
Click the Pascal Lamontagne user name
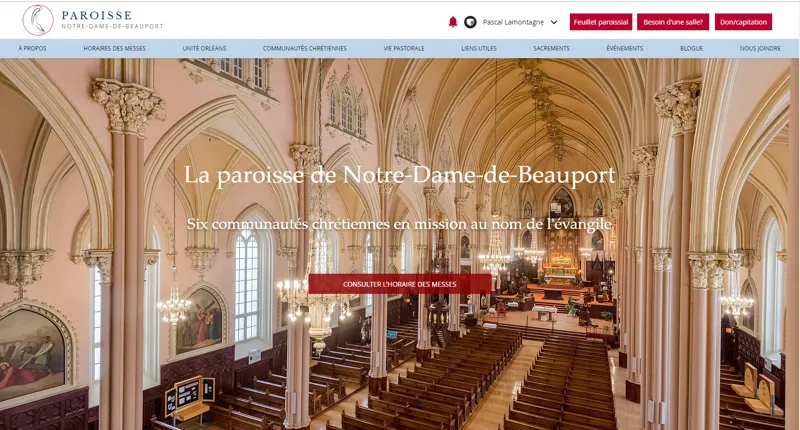(x=512, y=22)
